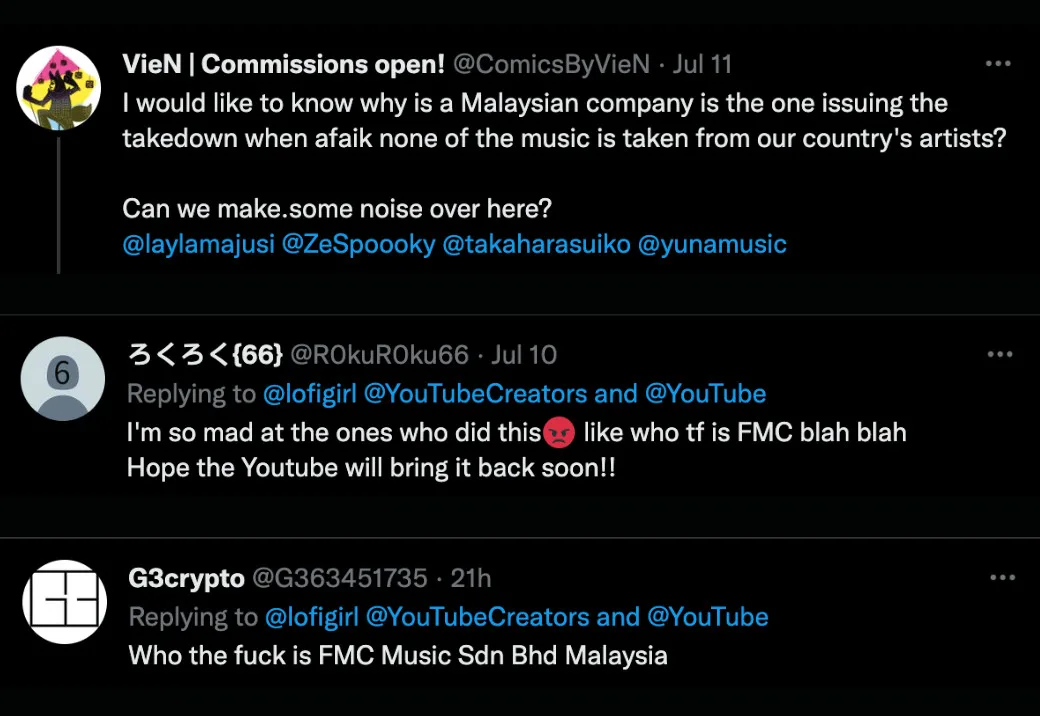Open more options on R0kuR0ku66's tweet
This screenshot has height=716, width=1040.
pos(999,354)
